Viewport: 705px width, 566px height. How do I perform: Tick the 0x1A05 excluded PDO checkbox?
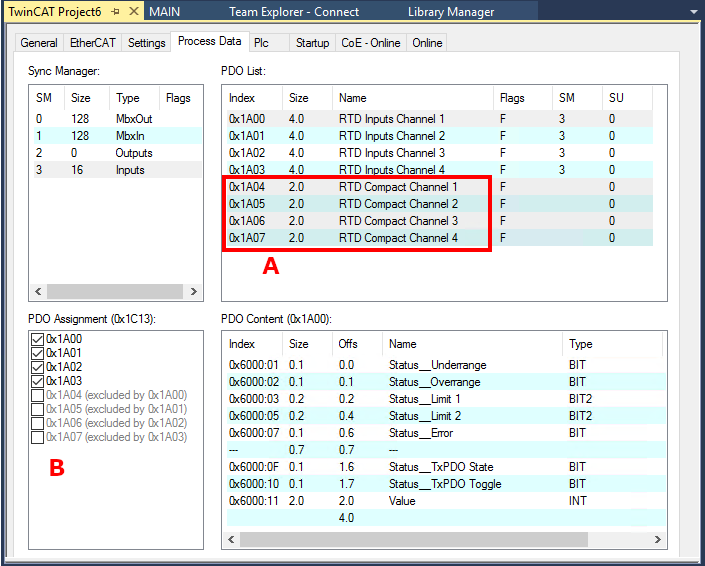coord(37,409)
